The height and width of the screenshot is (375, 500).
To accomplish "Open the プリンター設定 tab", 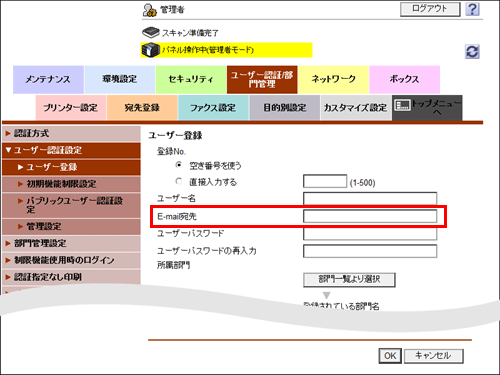I will pyautogui.click(x=71, y=108).
